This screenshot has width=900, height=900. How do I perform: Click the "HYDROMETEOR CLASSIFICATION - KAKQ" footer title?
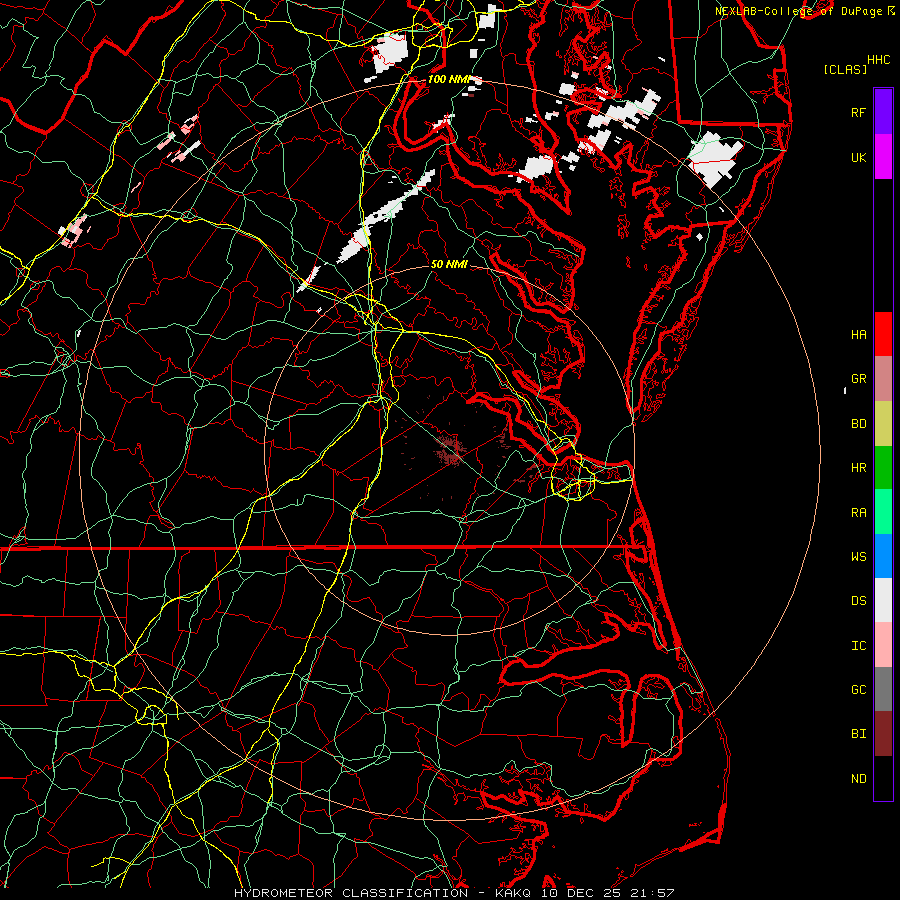[382, 893]
